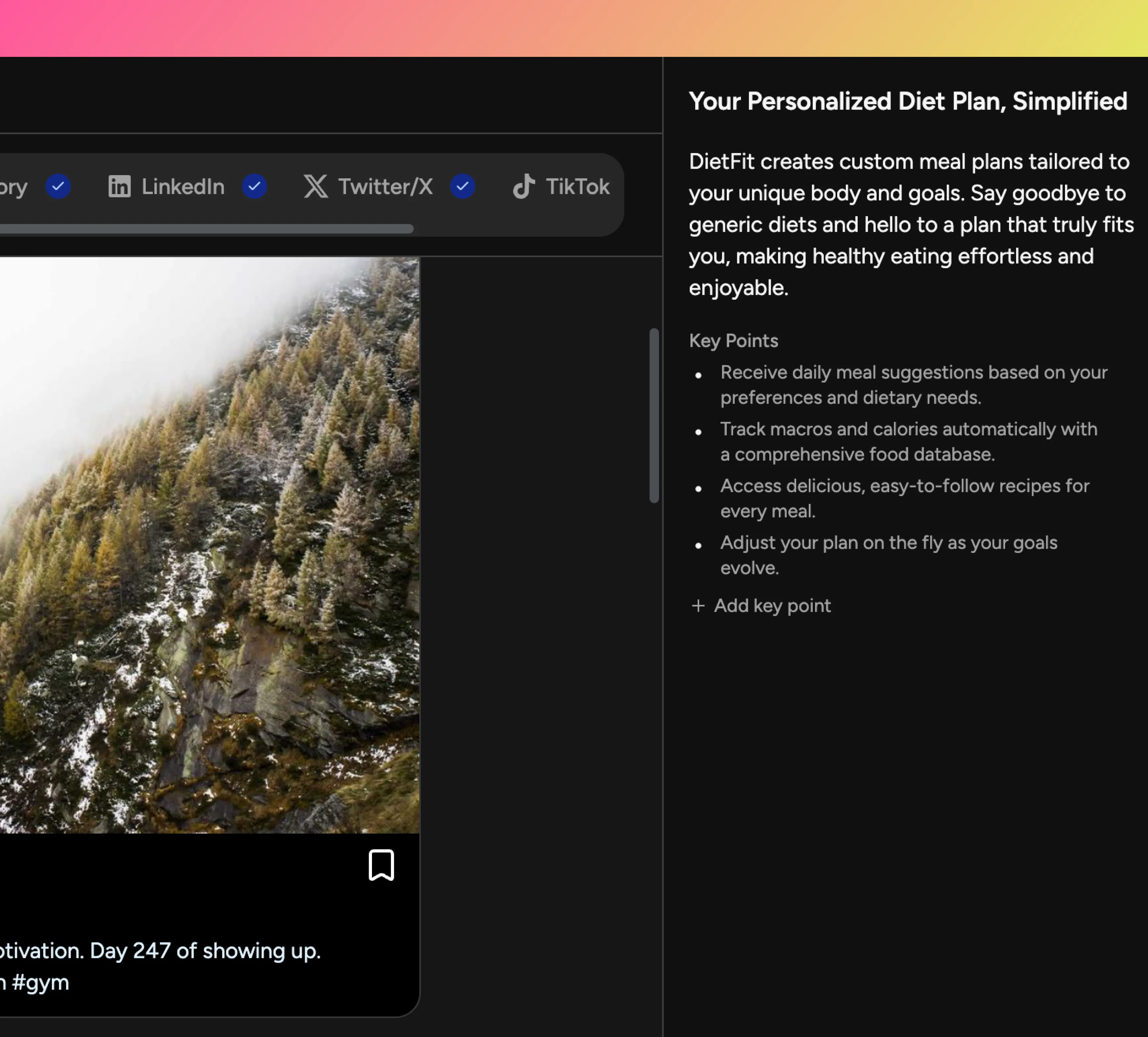Edit the 'Your Personalized Diet Plan, Simplified' heading
Image resolution: width=1148 pixels, height=1037 pixels.
coord(907,102)
